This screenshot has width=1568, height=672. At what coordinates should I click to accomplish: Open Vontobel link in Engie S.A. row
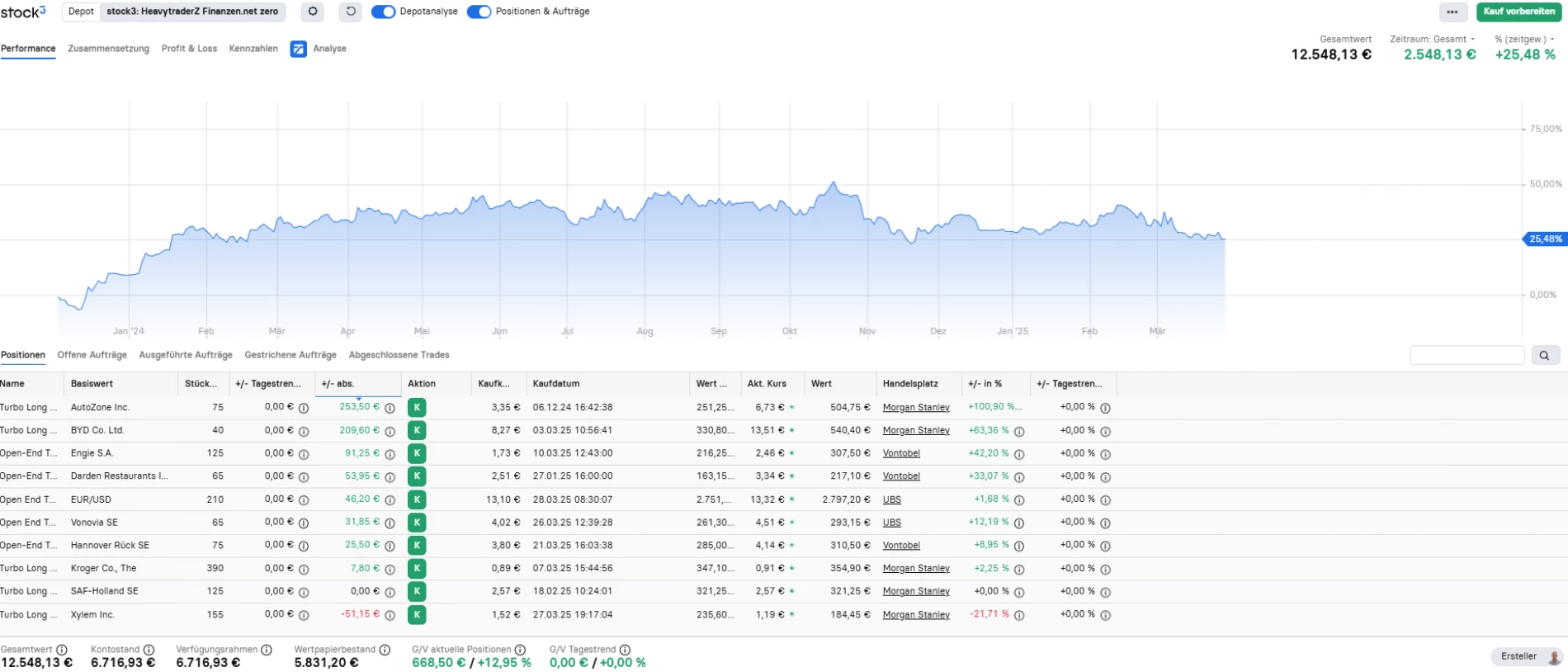point(901,453)
